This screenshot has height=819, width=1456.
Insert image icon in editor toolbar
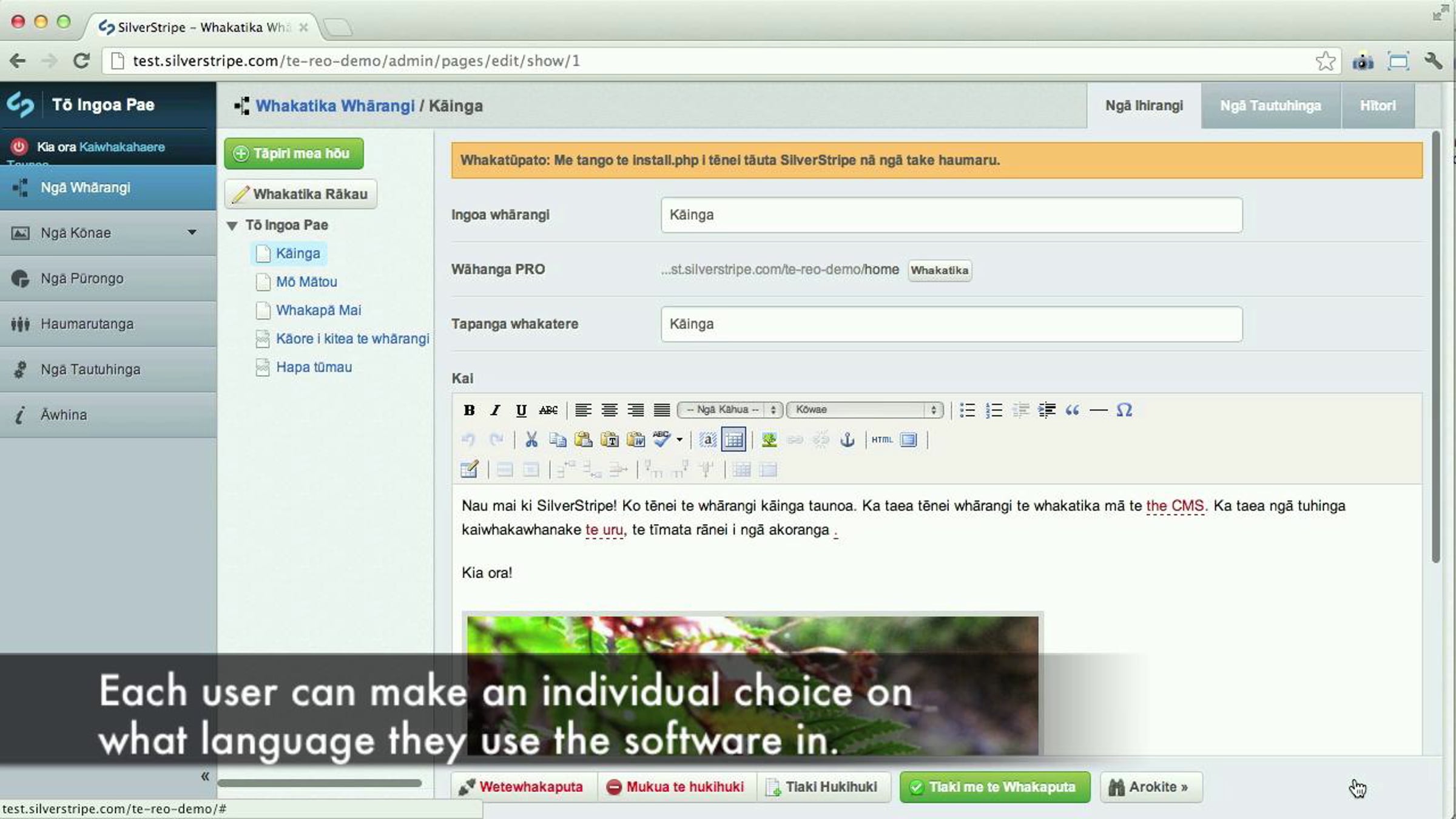[x=769, y=440]
